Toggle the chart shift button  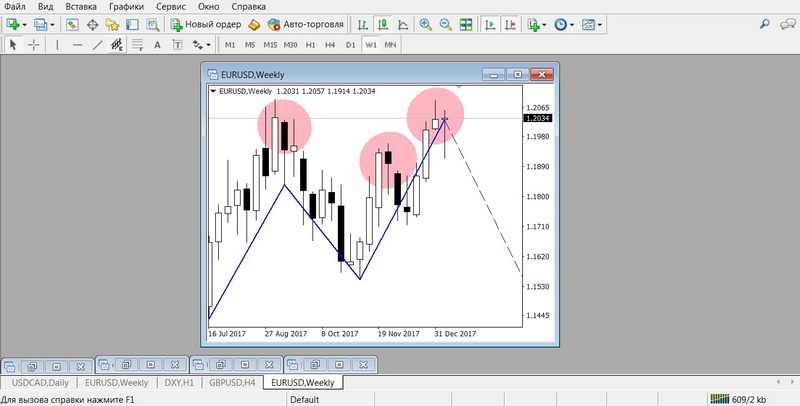click(x=509, y=24)
